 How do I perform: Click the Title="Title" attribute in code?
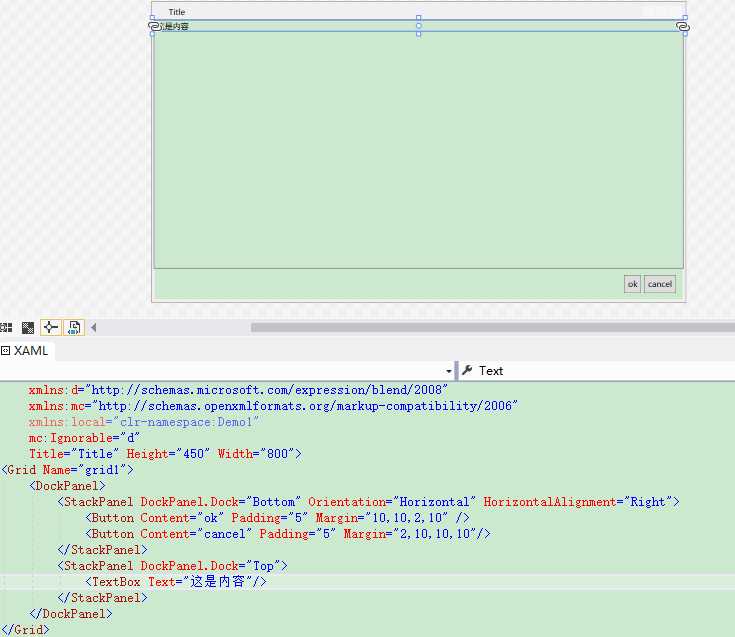74,454
